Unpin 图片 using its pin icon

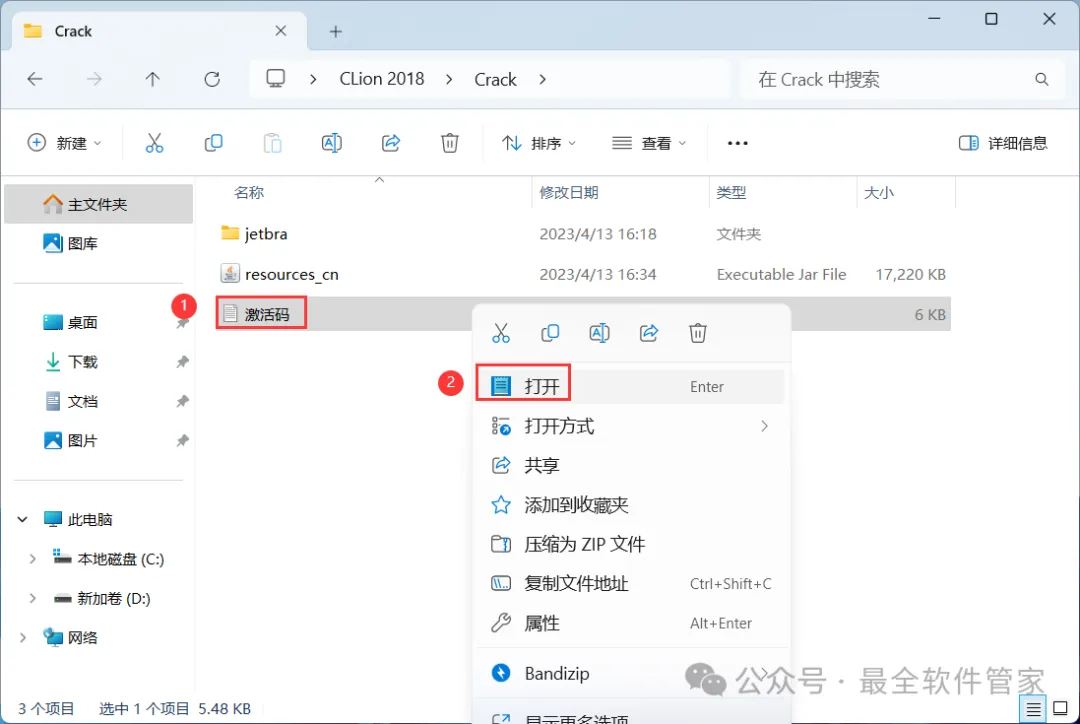click(182, 440)
